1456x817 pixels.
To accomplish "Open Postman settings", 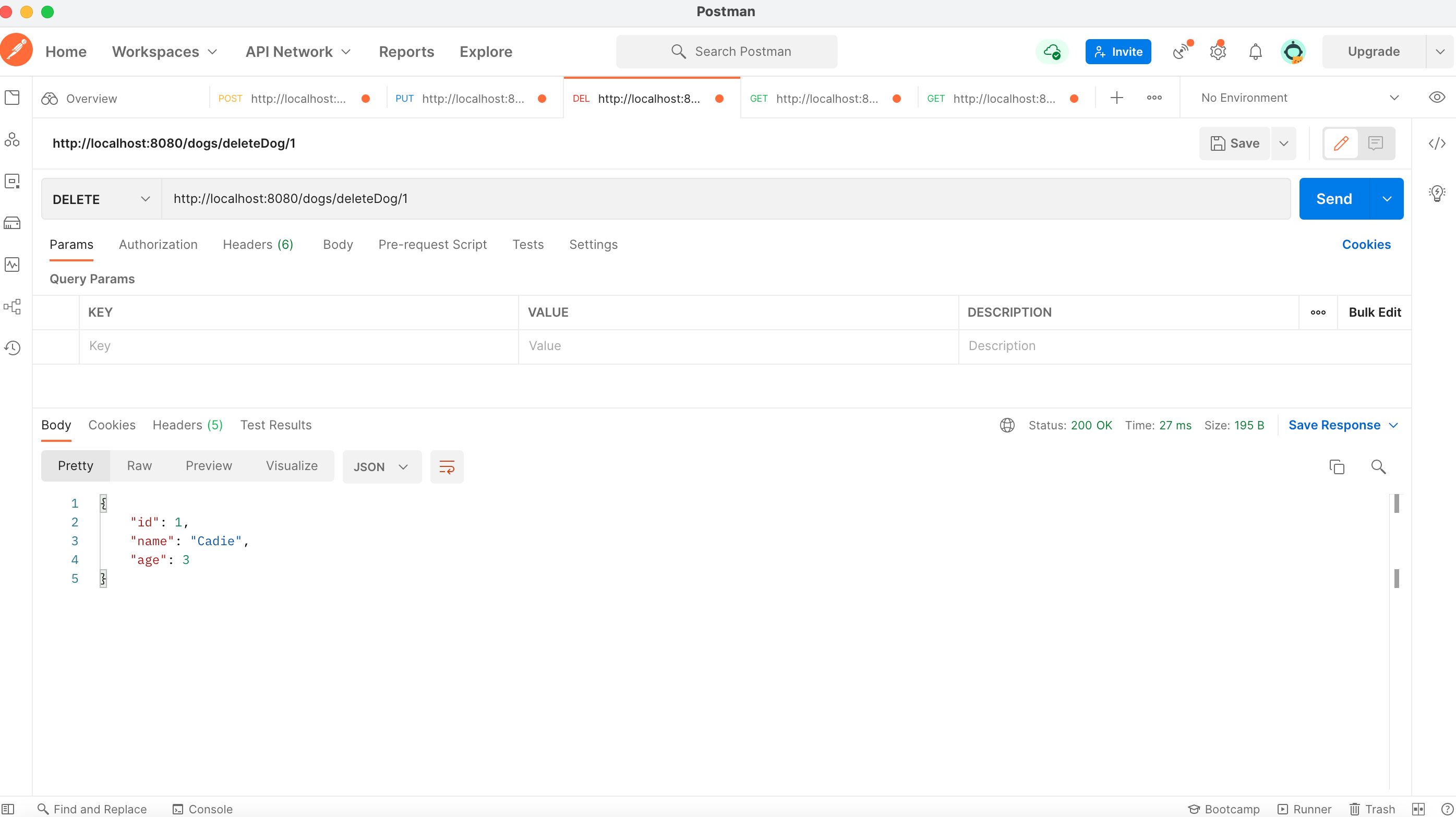I will tap(1218, 51).
